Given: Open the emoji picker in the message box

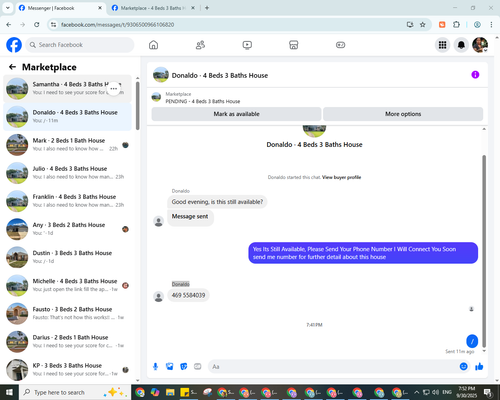Looking at the screenshot, I should (x=463, y=367).
